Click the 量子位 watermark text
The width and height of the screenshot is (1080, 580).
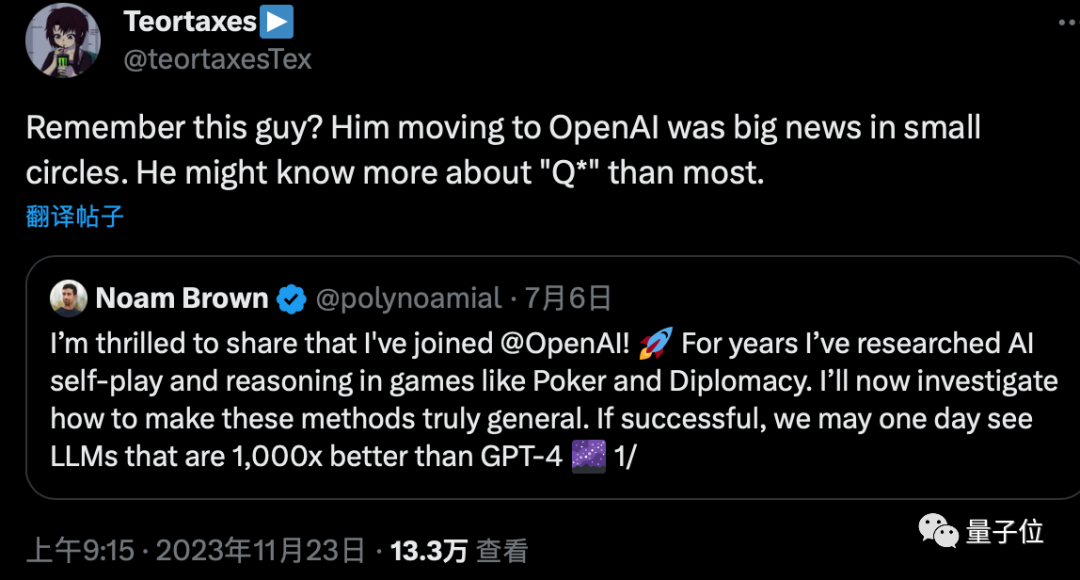[1004, 532]
